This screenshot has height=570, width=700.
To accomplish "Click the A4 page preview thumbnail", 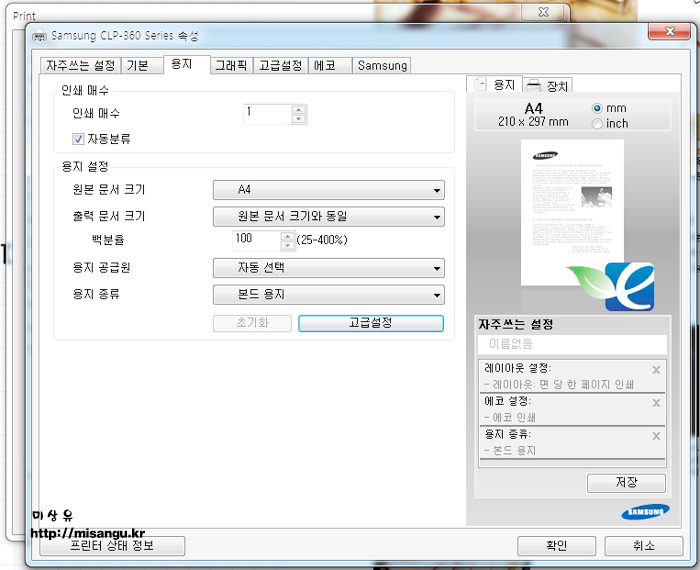I will [572, 212].
